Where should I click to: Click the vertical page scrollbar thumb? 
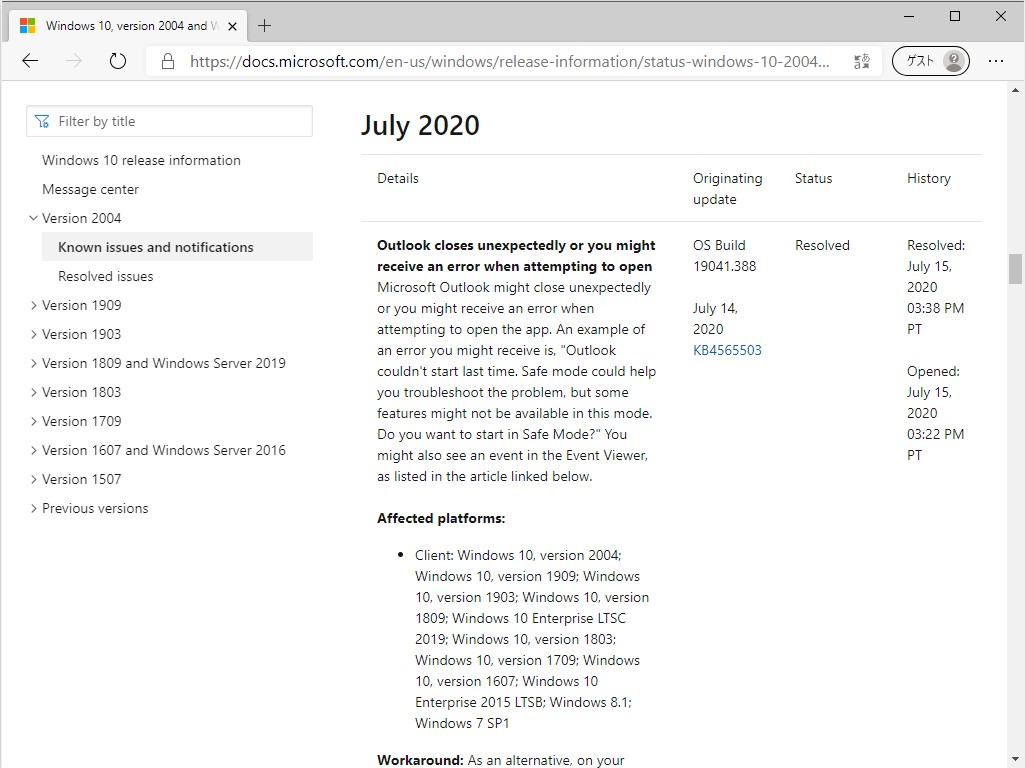coord(1015,269)
